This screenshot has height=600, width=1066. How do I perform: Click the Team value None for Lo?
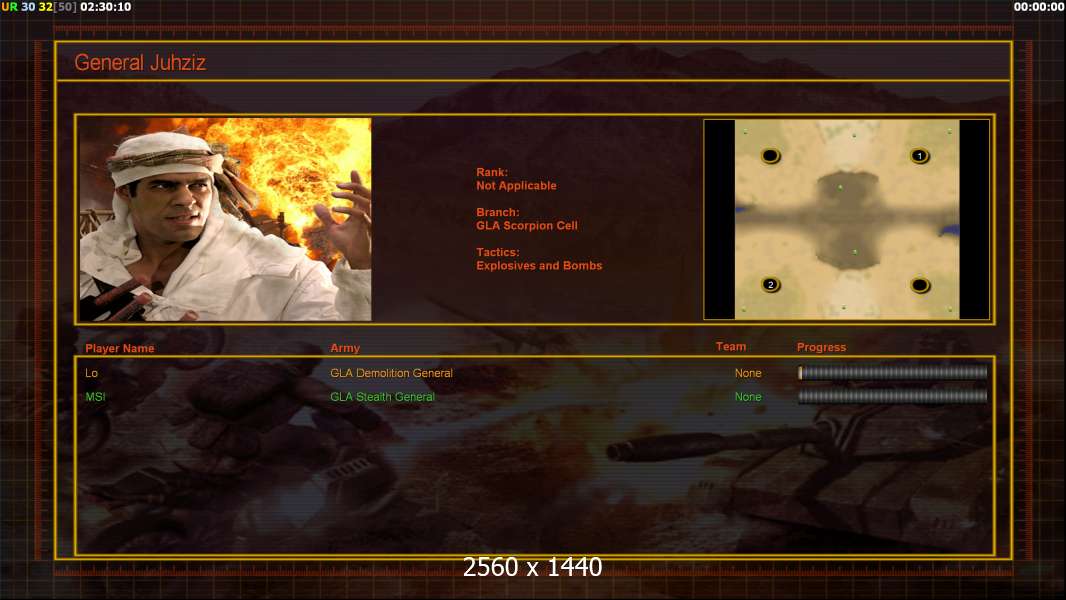click(x=748, y=373)
